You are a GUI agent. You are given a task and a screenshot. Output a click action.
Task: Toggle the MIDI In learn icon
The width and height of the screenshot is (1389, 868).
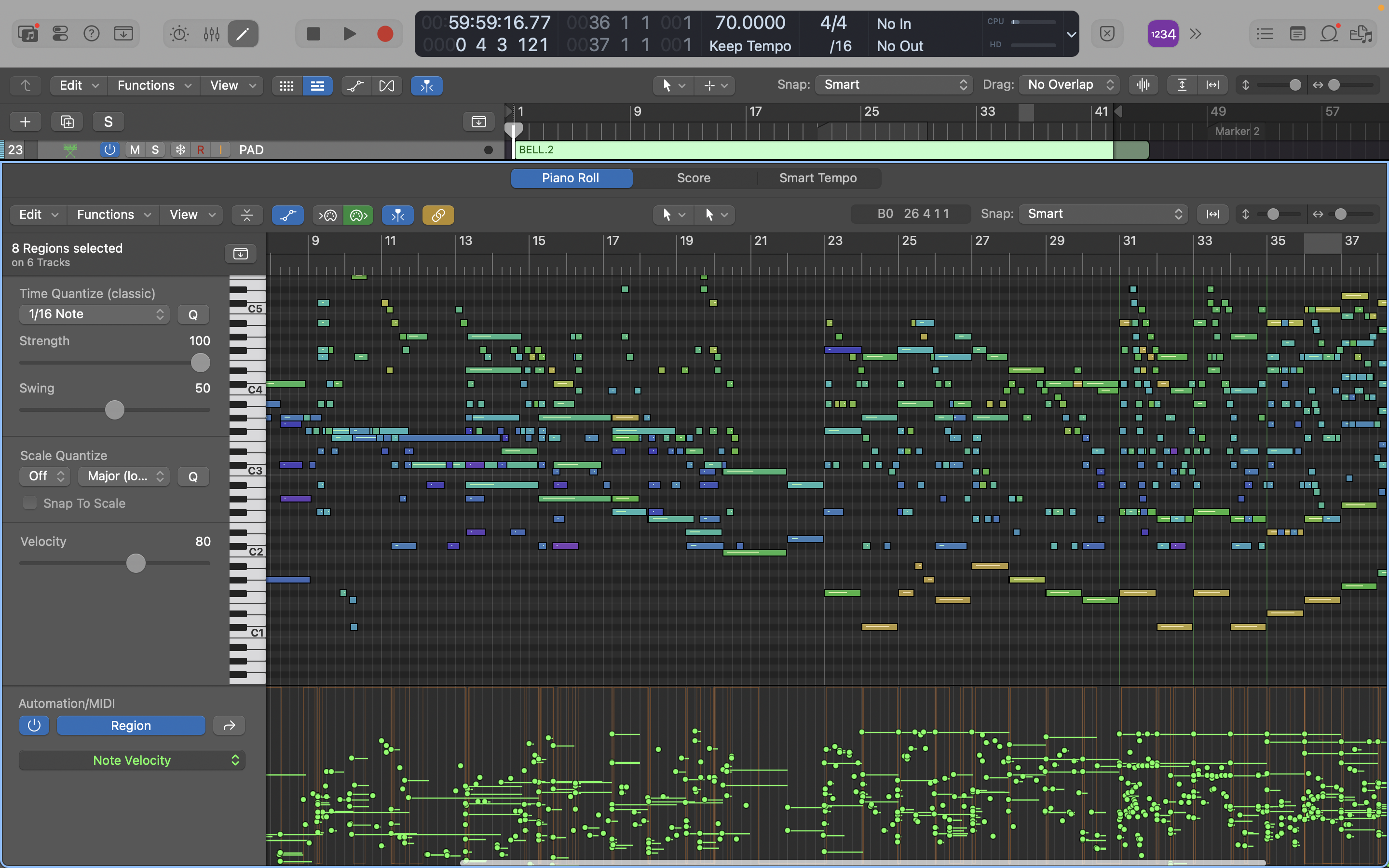(x=328, y=215)
